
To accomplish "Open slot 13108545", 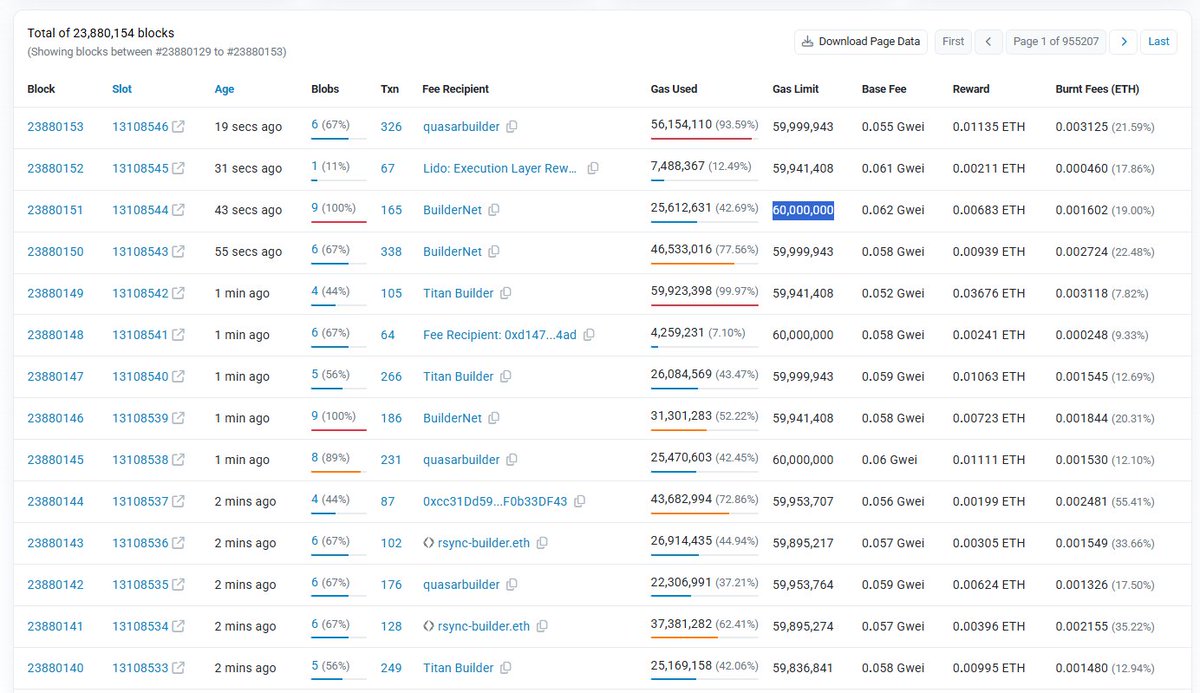I will pyautogui.click(x=140, y=169).
